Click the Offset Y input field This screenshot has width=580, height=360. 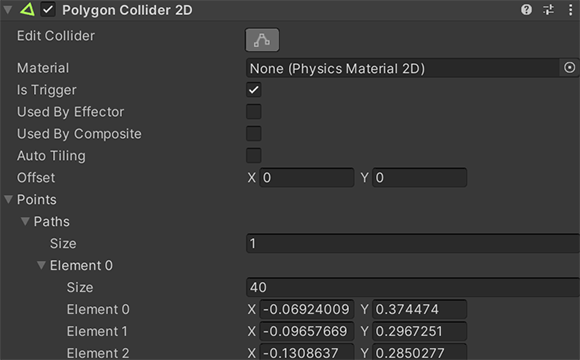point(419,178)
